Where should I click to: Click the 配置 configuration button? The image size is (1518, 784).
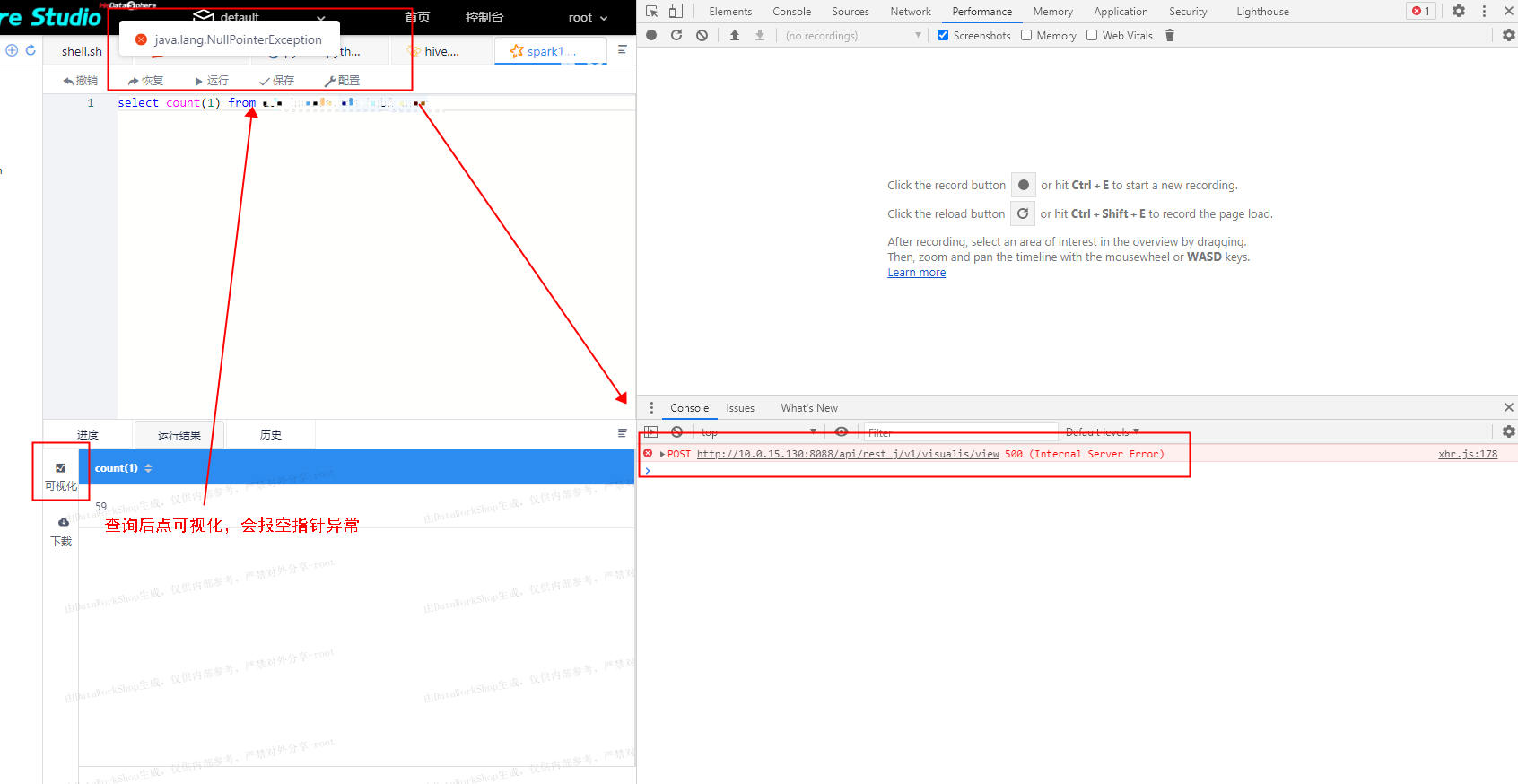[342, 80]
